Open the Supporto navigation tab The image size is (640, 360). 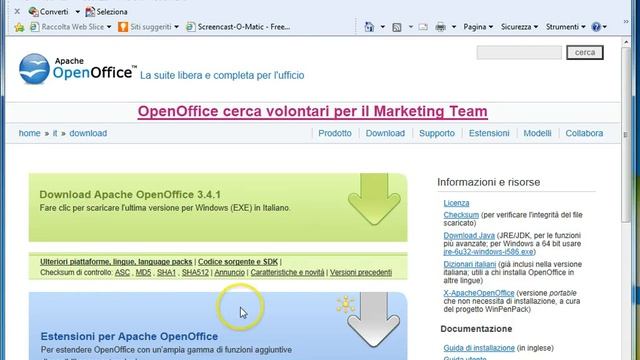(x=437, y=133)
